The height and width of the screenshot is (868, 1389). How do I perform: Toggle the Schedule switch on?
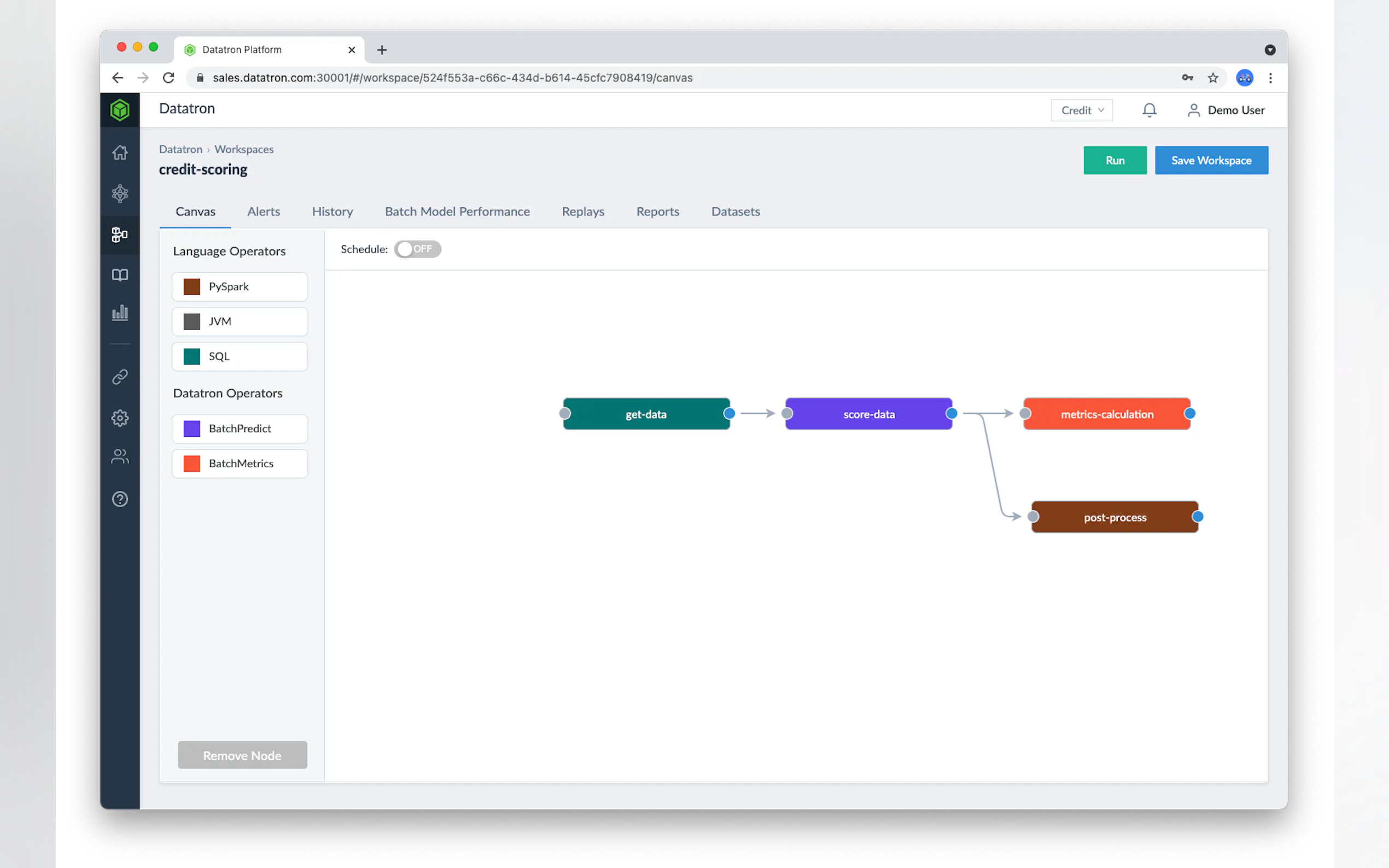[x=417, y=249]
